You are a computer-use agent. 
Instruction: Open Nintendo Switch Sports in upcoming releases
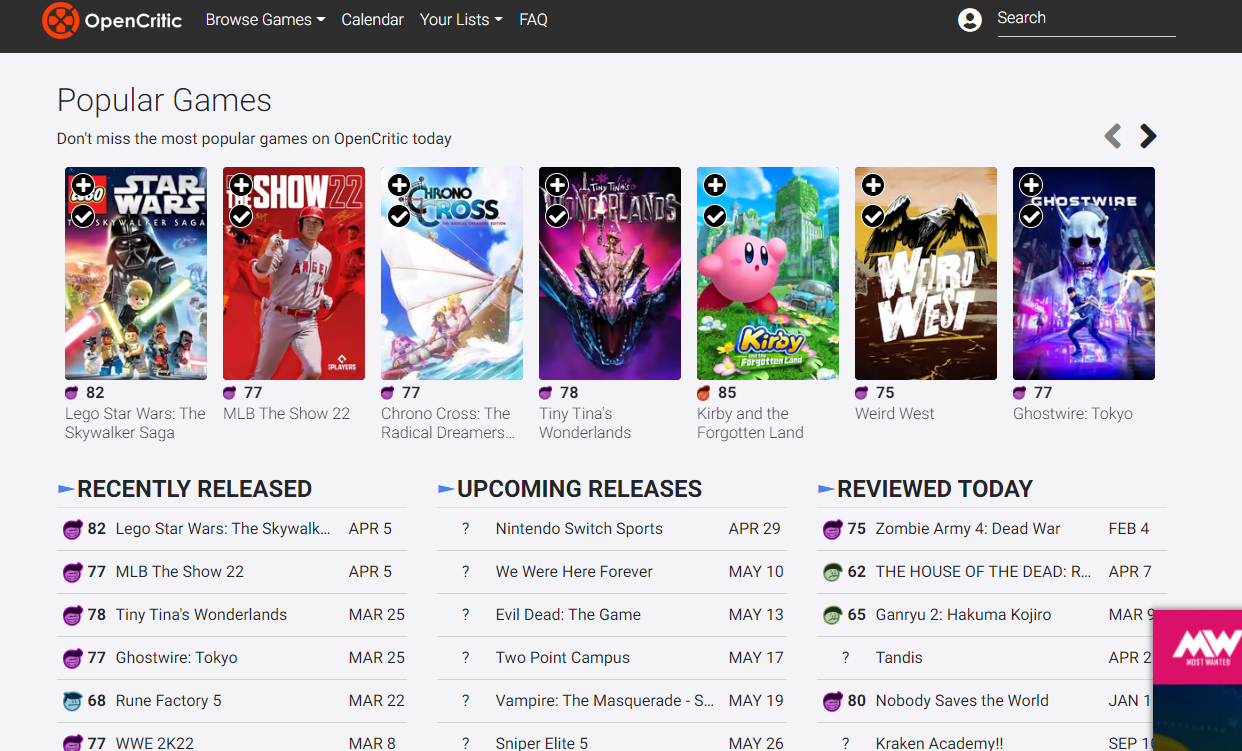(579, 529)
